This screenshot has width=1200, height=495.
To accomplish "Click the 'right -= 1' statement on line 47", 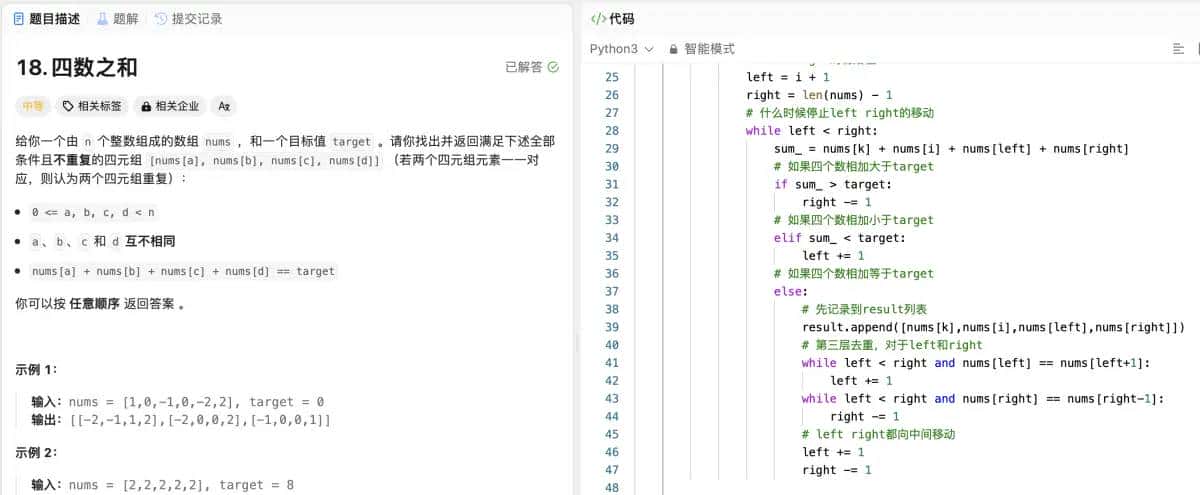I will pos(836,470).
